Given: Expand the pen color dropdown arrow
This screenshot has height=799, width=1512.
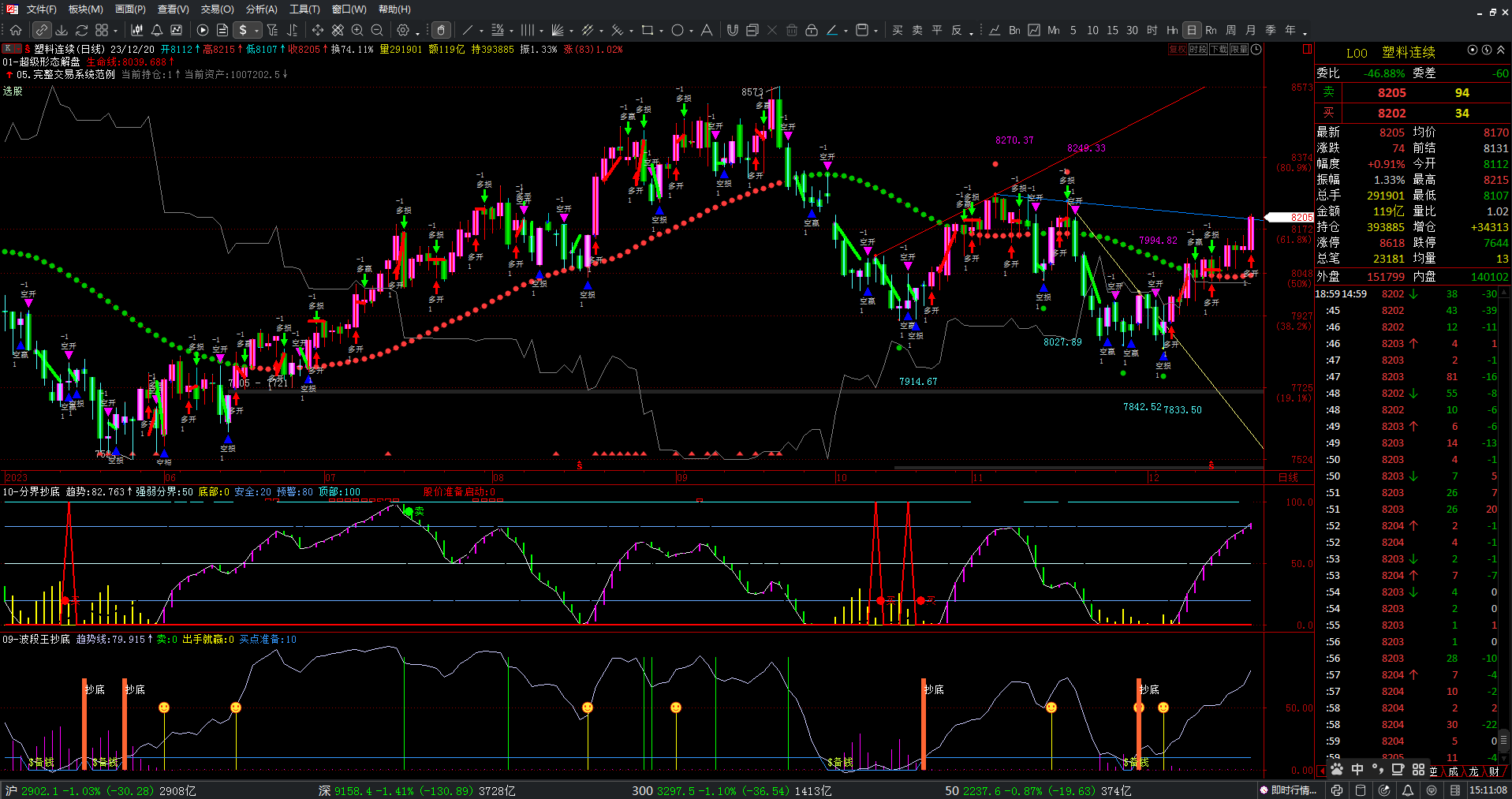Looking at the screenshot, I should tap(846, 31).
